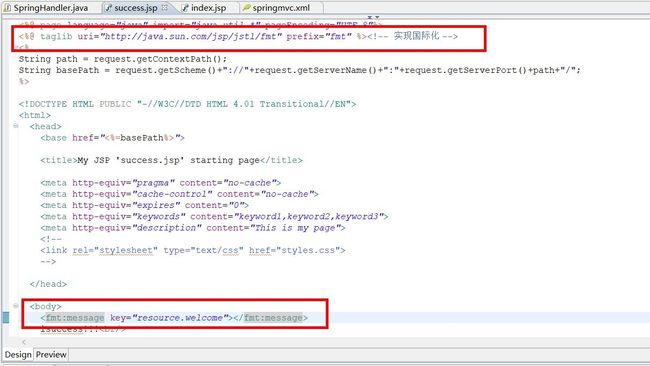Select the success.jsp editor tab
Image resolution: width=650 pixels, height=366 pixels.
point(136,8)
